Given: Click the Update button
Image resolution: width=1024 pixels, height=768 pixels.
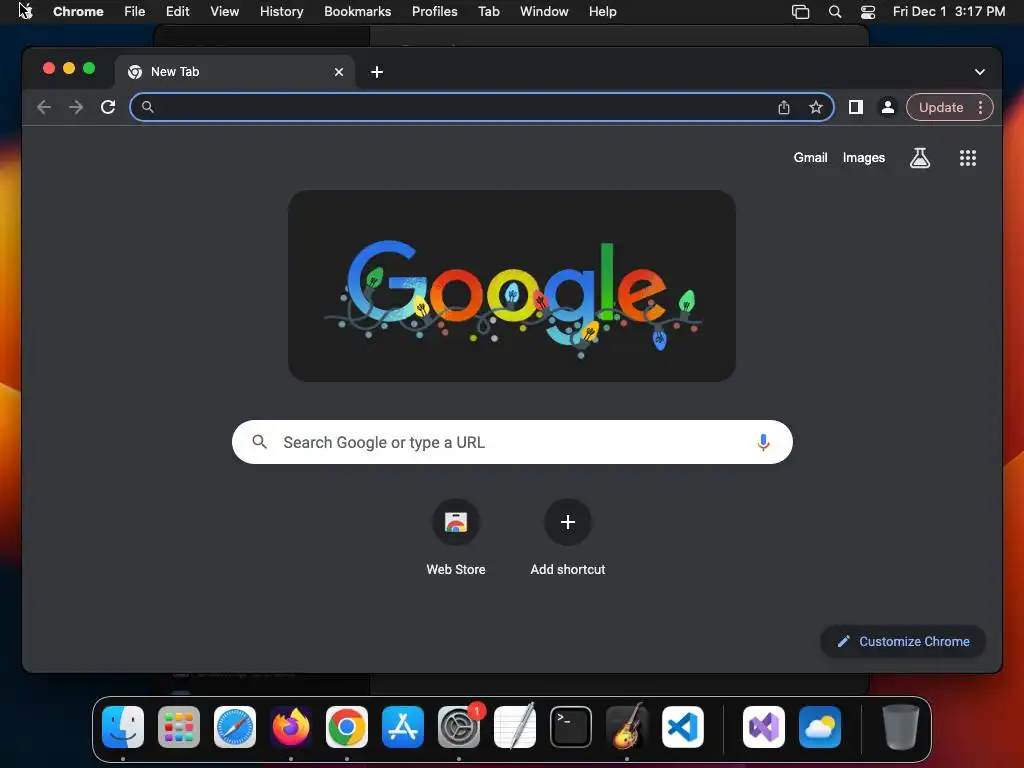Looking at the screenshot, I should (x=940, y=107).
